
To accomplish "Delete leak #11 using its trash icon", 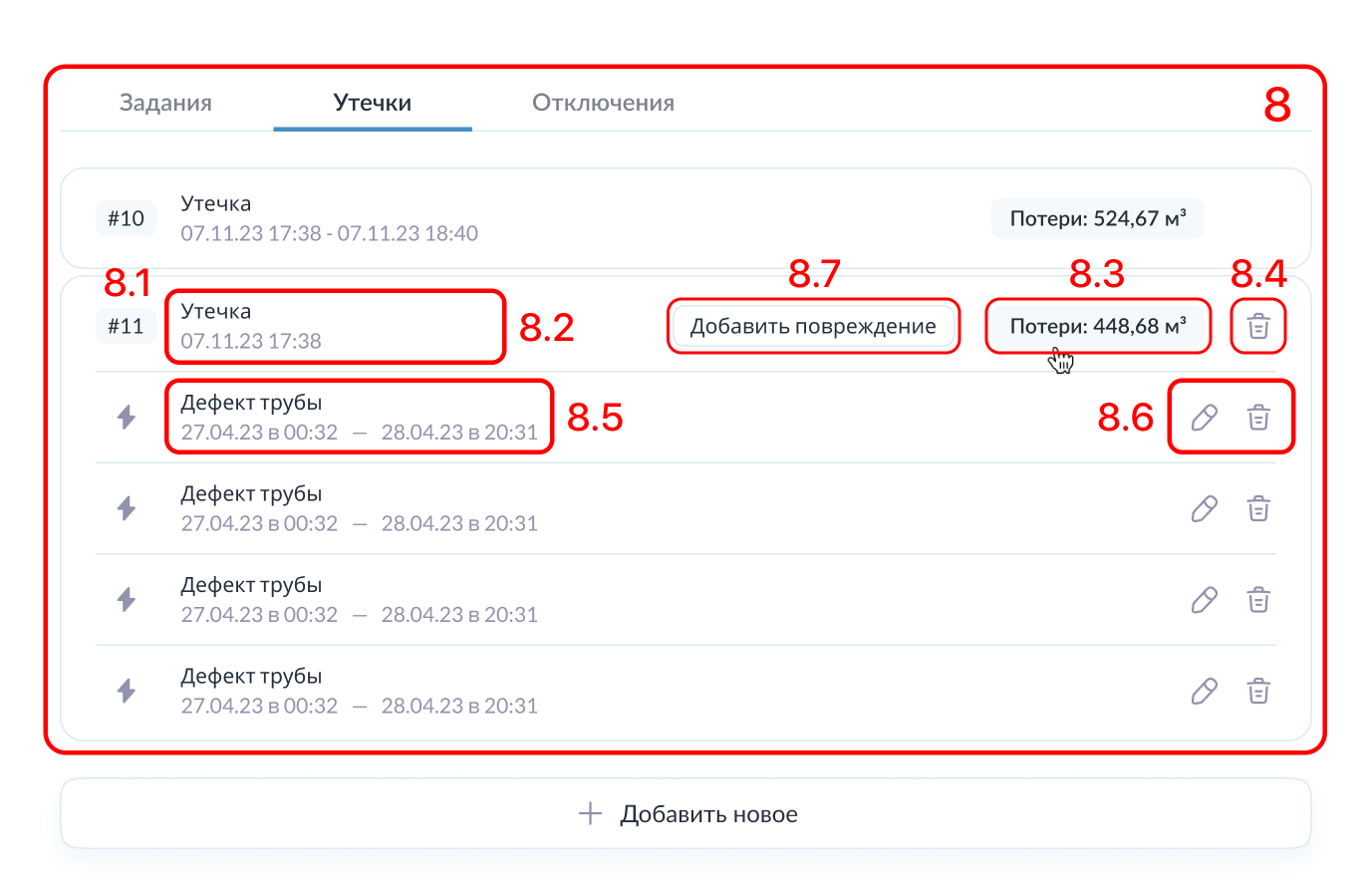I will pyautogui.click(x=1258, y=326).
